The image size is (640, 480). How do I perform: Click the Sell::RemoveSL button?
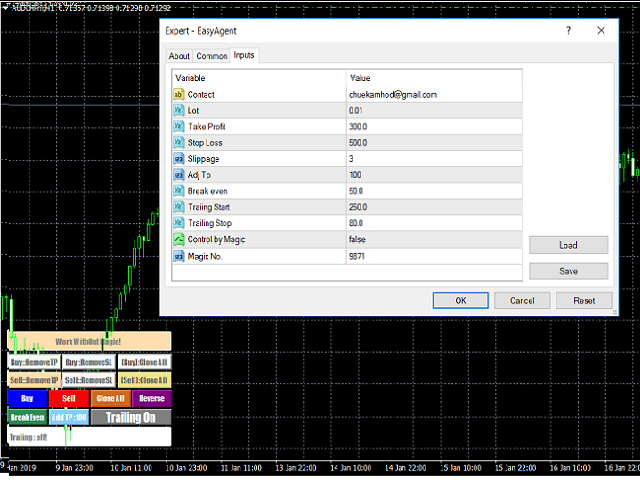point(89,380)
